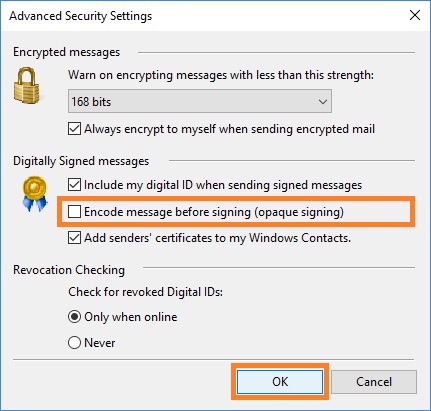This screenshot has width=431, height=411.
Task: Confirm settings with the OK button
Action: pos(280,381)
